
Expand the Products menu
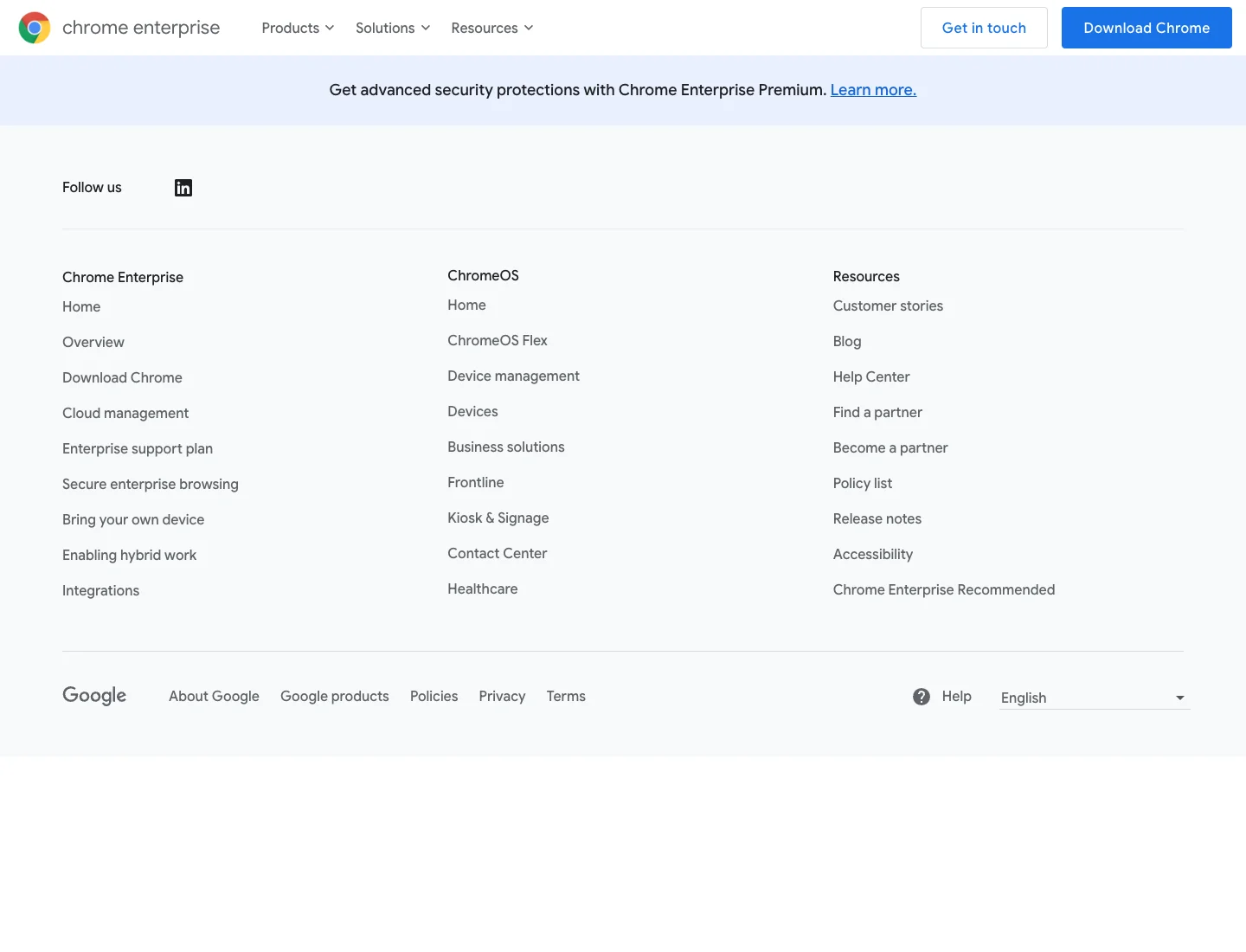[x=298, y=28]
